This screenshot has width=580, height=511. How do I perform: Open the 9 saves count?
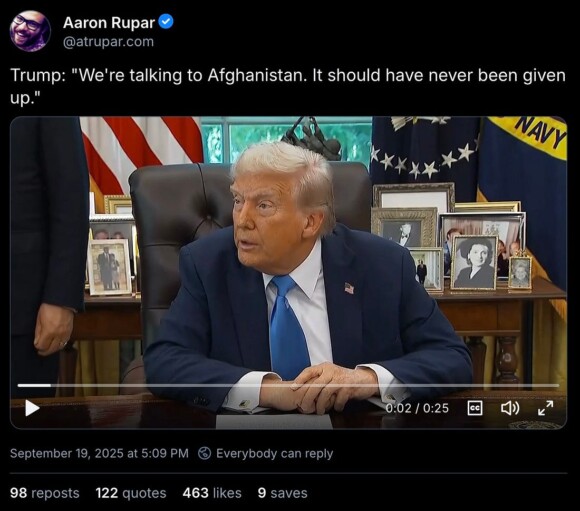click(x=283, y=493)
